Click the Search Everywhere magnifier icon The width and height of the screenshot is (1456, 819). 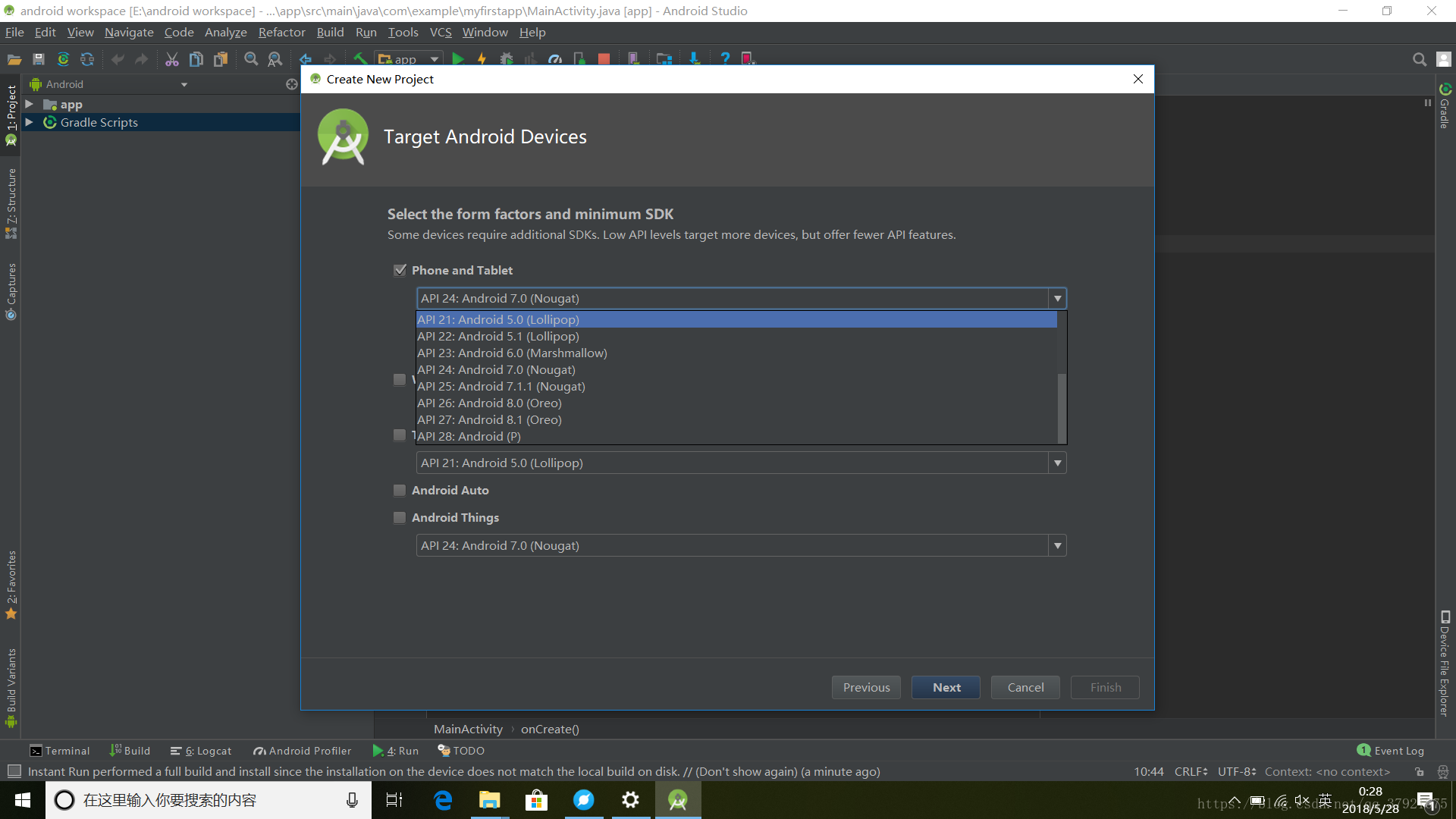pyautogui.click(x=1420, y=59)
